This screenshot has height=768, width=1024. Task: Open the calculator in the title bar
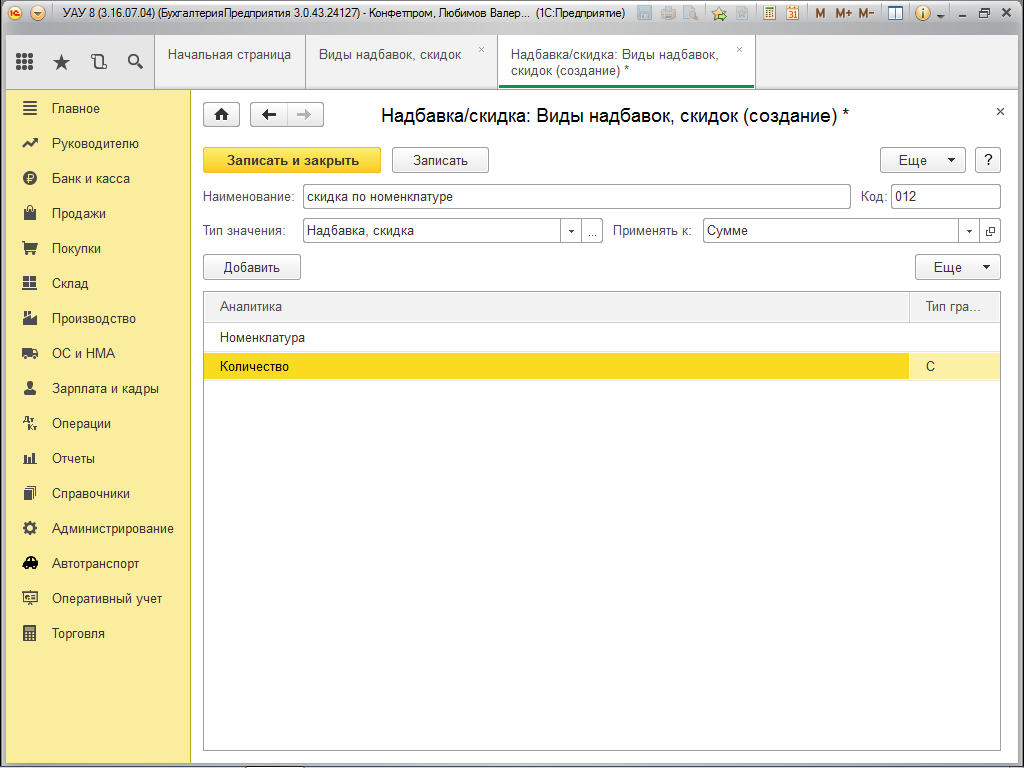(768, 13)
